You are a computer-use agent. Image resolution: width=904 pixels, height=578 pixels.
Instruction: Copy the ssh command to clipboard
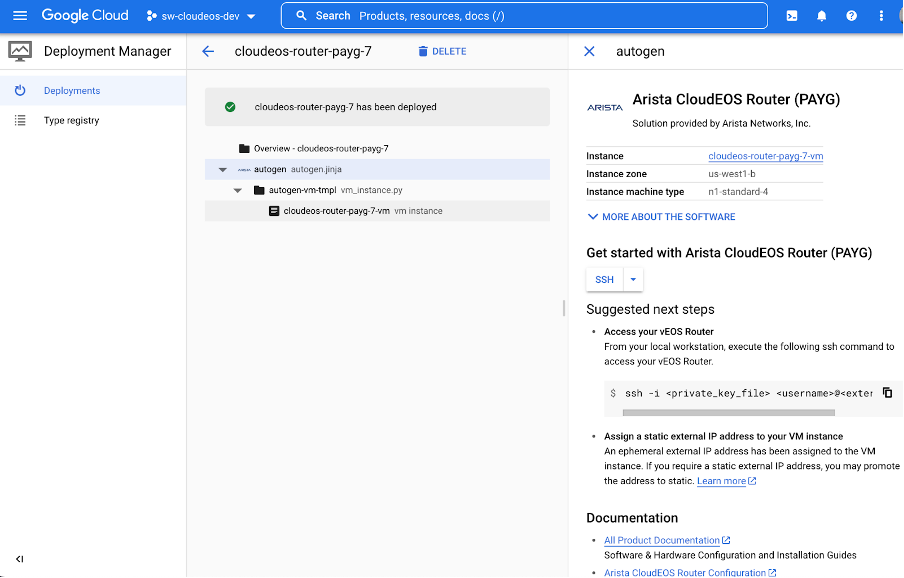click(887, 392)
